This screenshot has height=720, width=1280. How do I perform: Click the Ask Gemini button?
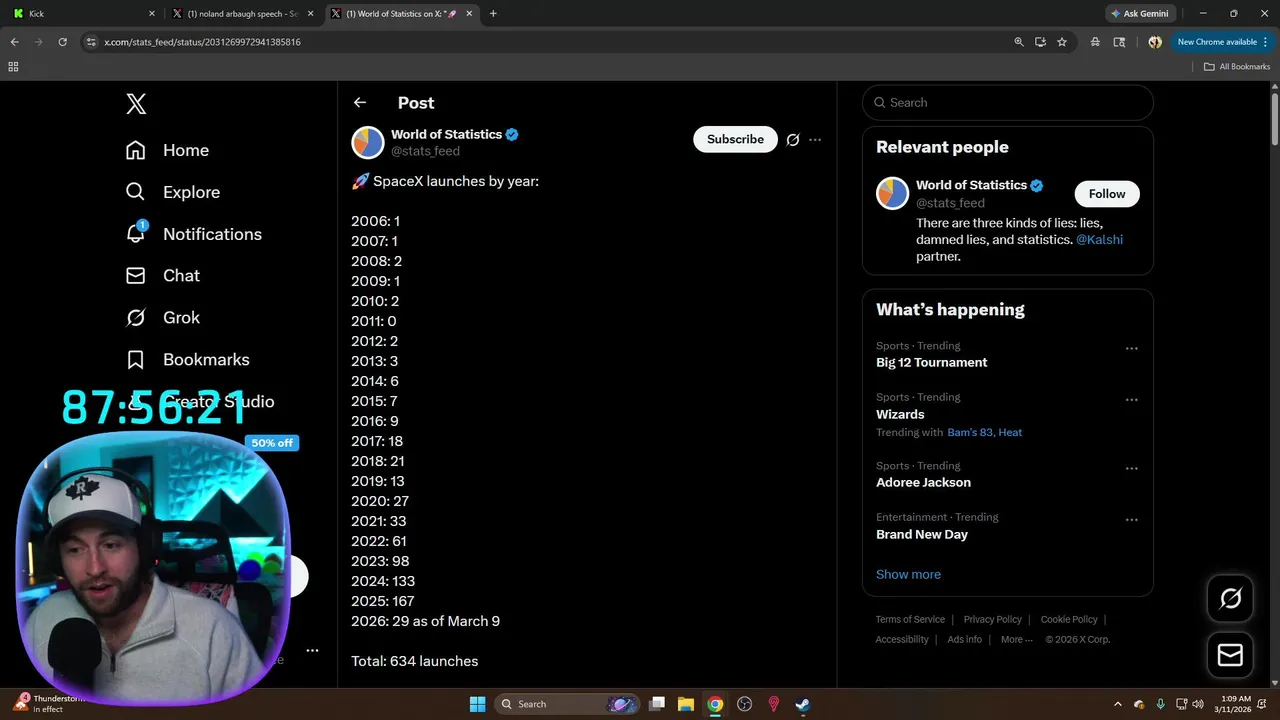[1139, 14]
